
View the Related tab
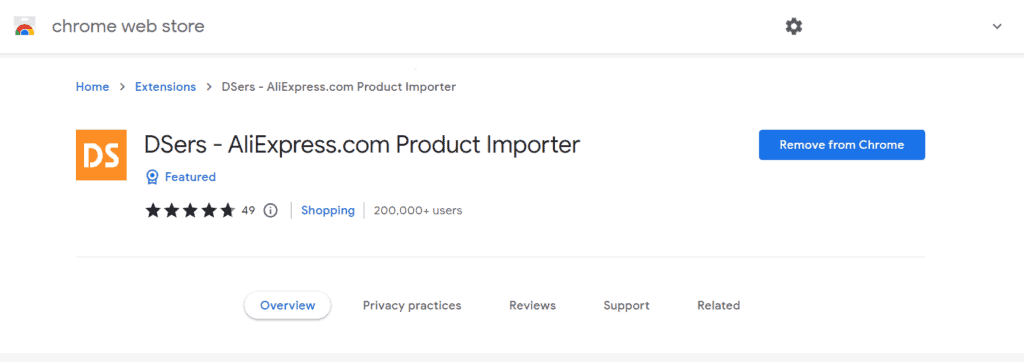[x=718, y=305]
